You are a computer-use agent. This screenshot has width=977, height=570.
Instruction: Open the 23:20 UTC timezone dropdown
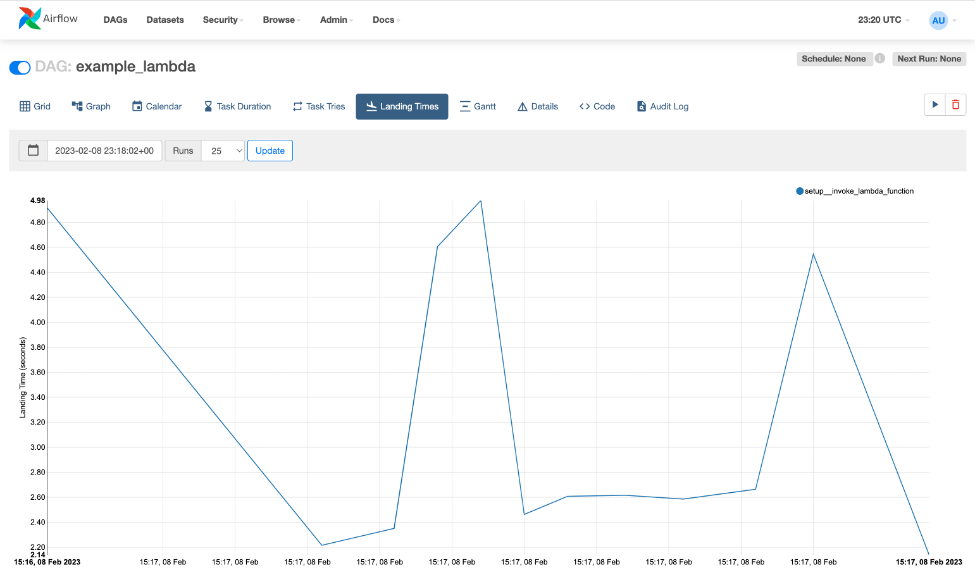point(882,20)
